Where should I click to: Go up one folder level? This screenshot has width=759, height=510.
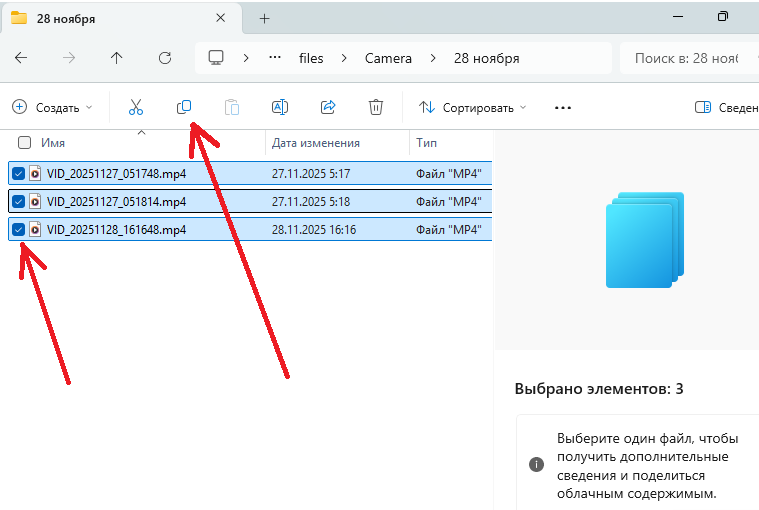pos(116,58)
